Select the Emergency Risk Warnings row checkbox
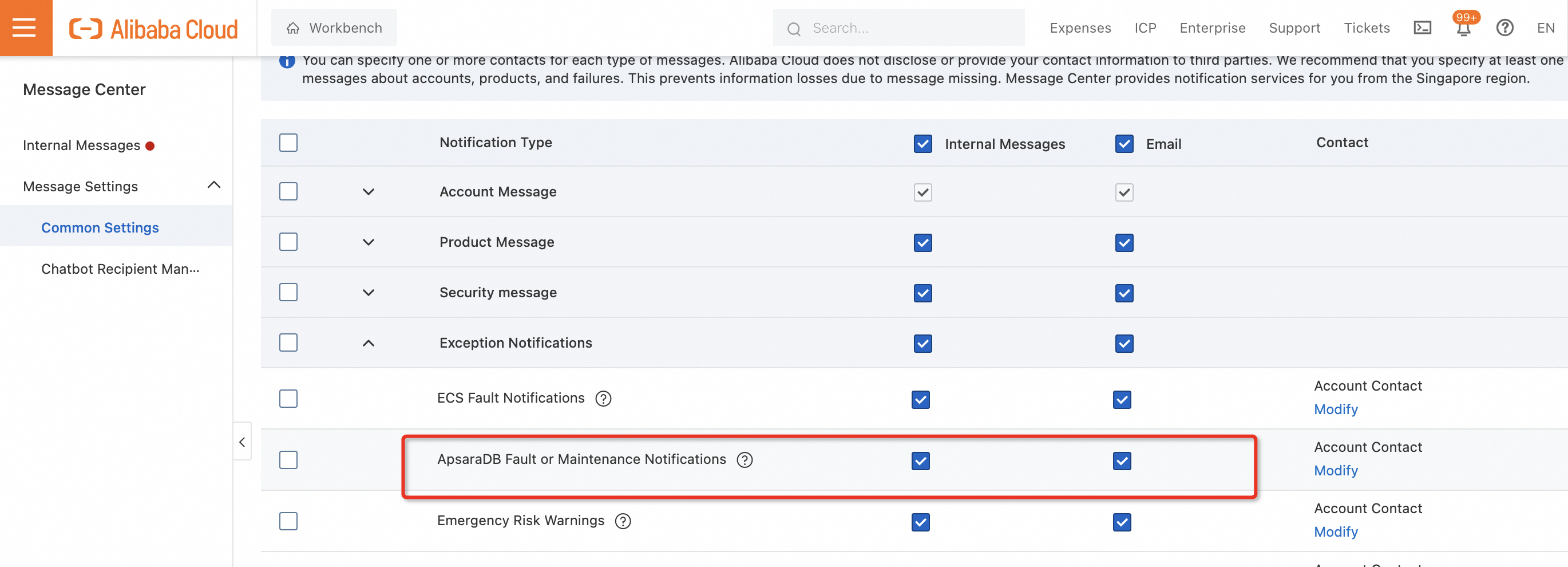Screen dimensions: 1568x567 [x=288, y=521]
